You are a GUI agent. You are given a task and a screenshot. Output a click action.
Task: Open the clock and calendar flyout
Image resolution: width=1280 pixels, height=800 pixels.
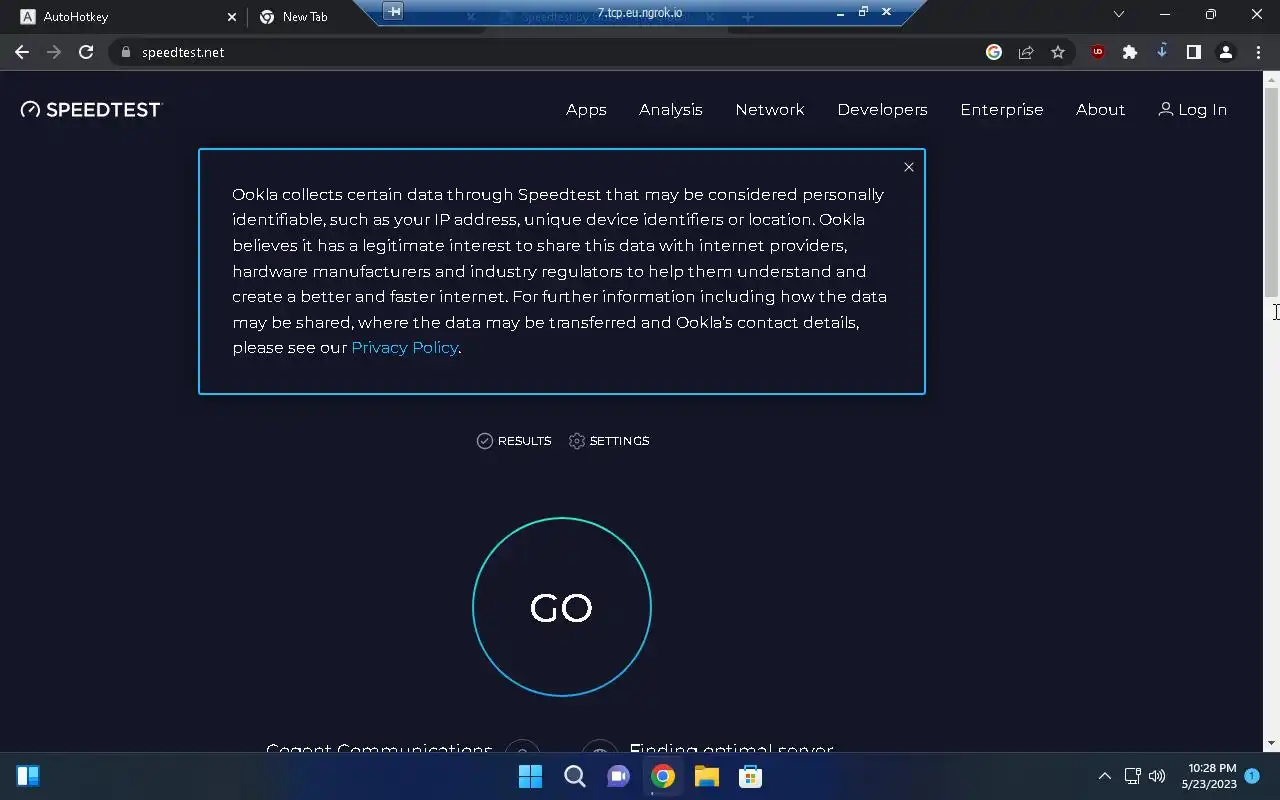1208,776
